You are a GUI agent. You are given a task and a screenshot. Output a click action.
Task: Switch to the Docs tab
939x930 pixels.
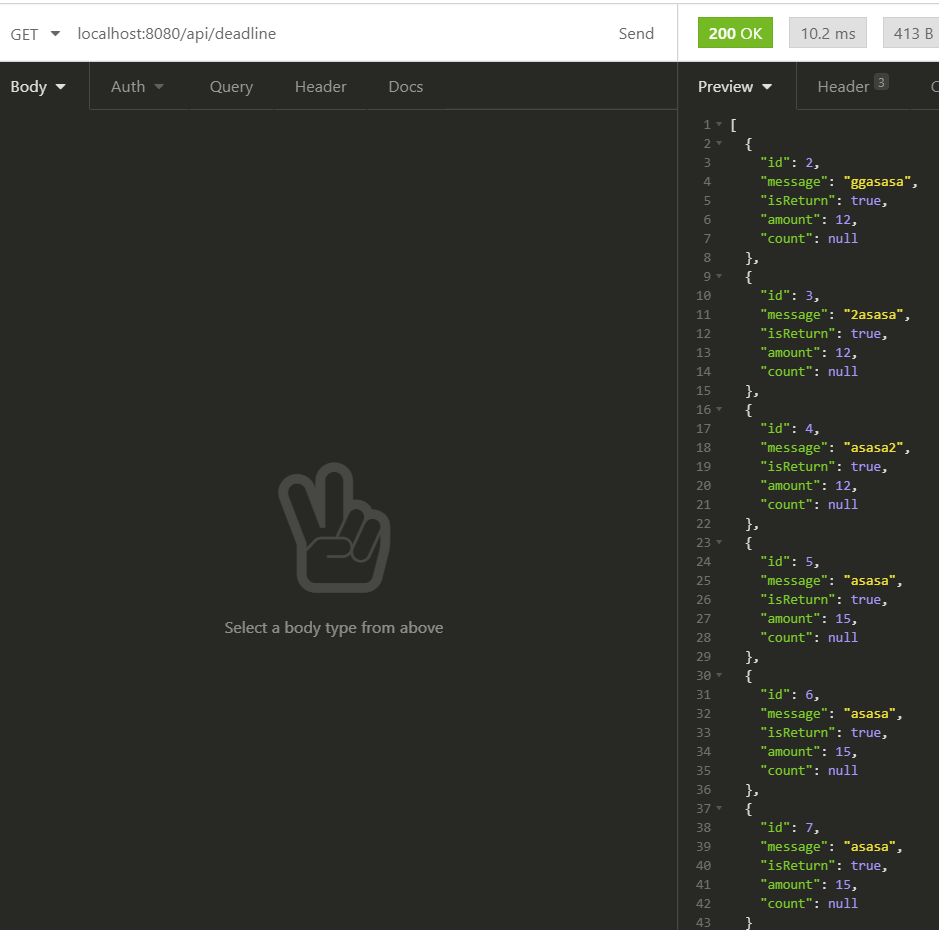tap(405, 87)
